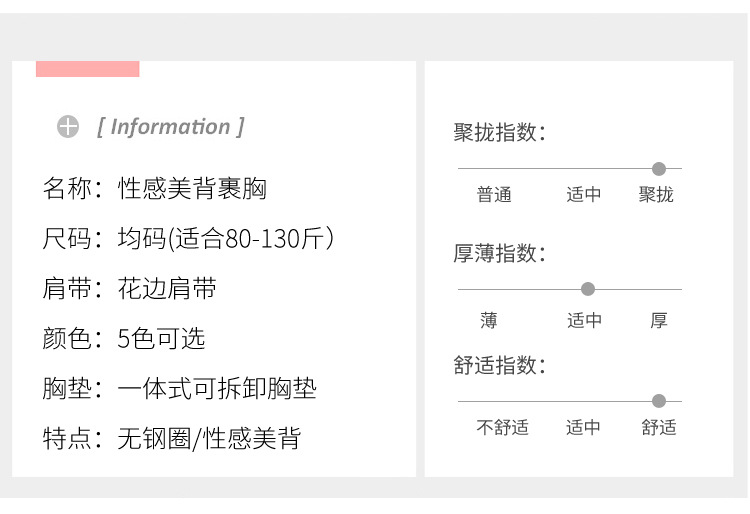
Task: Click the pink bar at top left
Action: pos(87,69)
